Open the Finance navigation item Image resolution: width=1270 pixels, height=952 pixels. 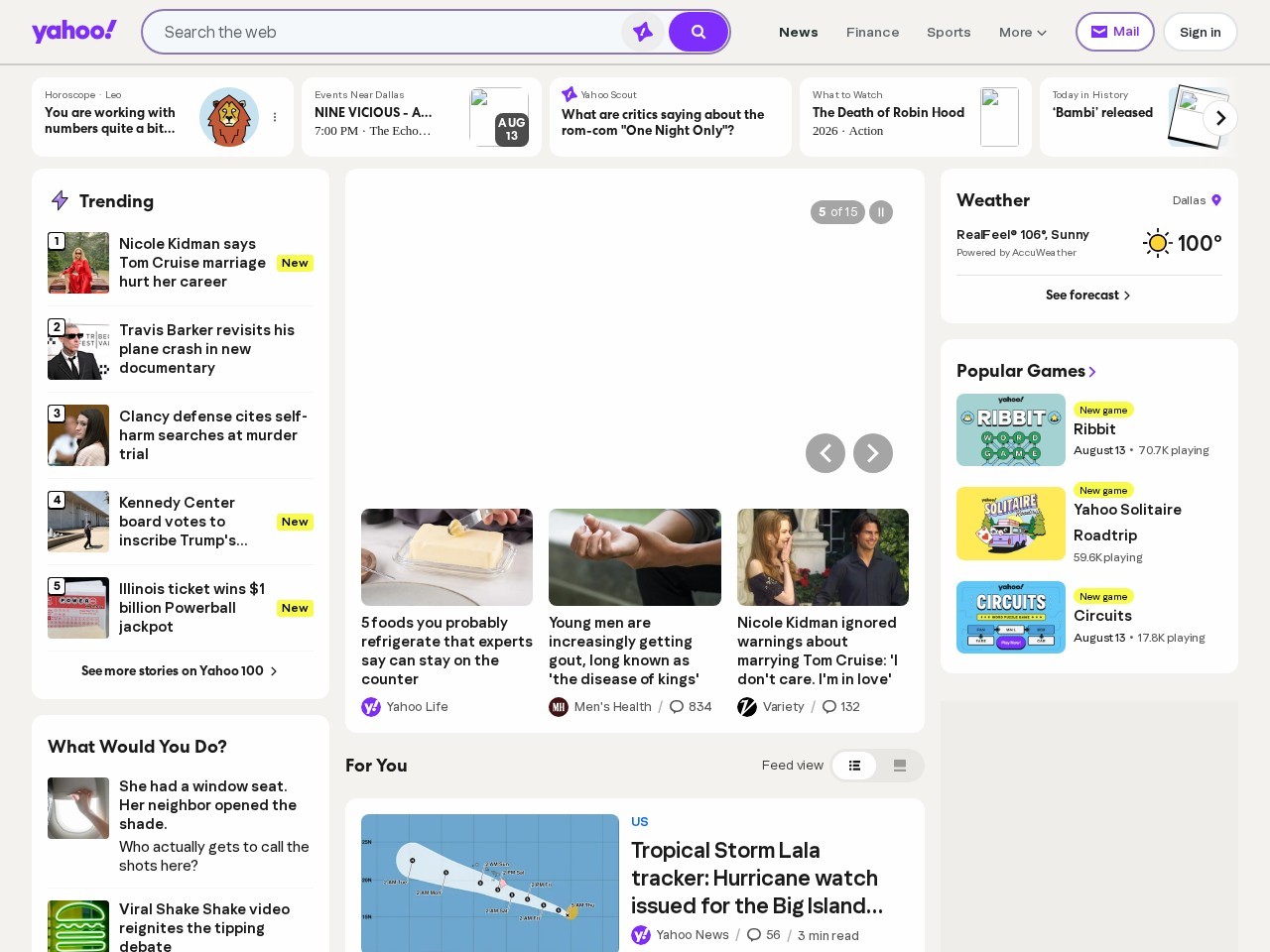(873, 32)
